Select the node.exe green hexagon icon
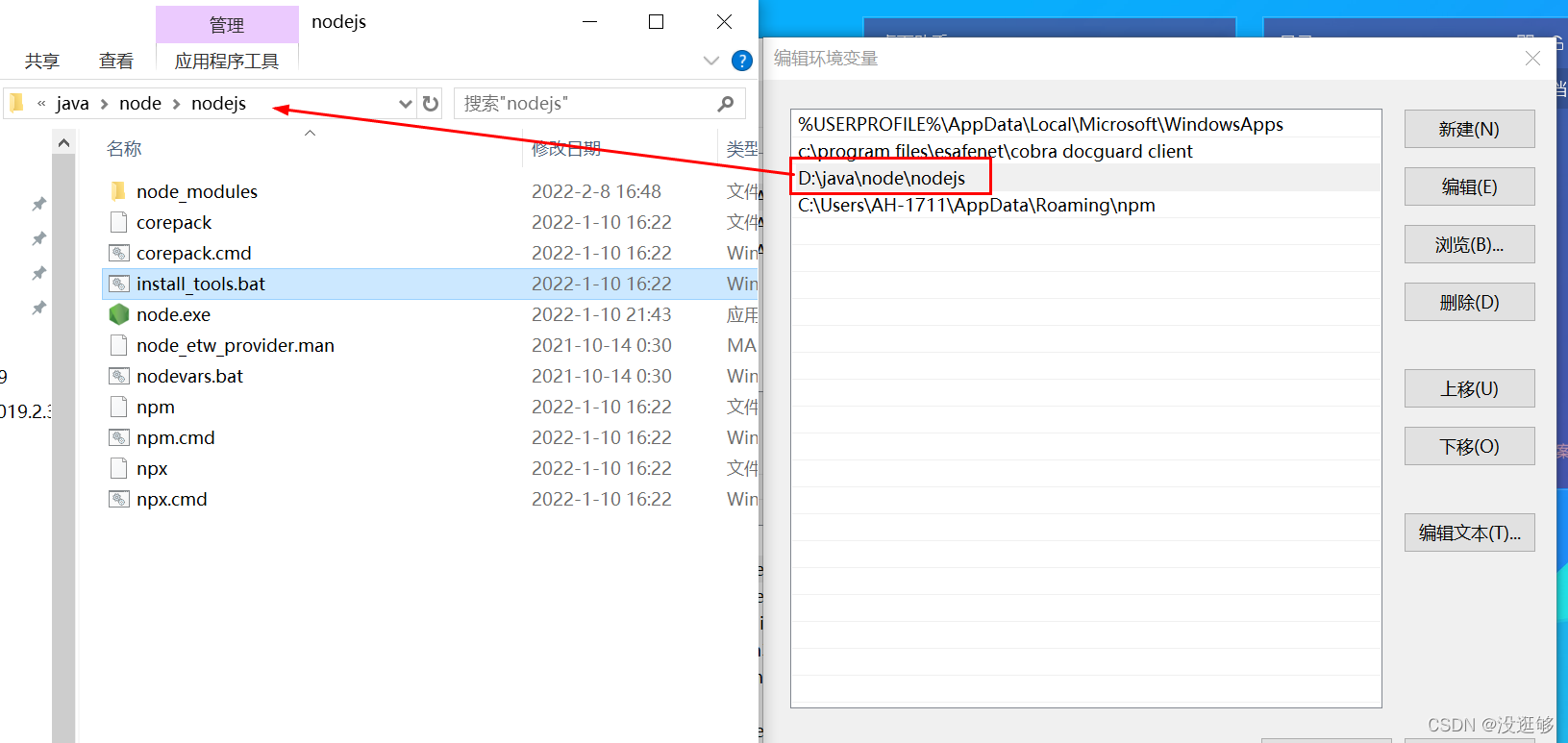This screenshot has width=1568, height=743. pyautogui.click(x=118, y=314)
